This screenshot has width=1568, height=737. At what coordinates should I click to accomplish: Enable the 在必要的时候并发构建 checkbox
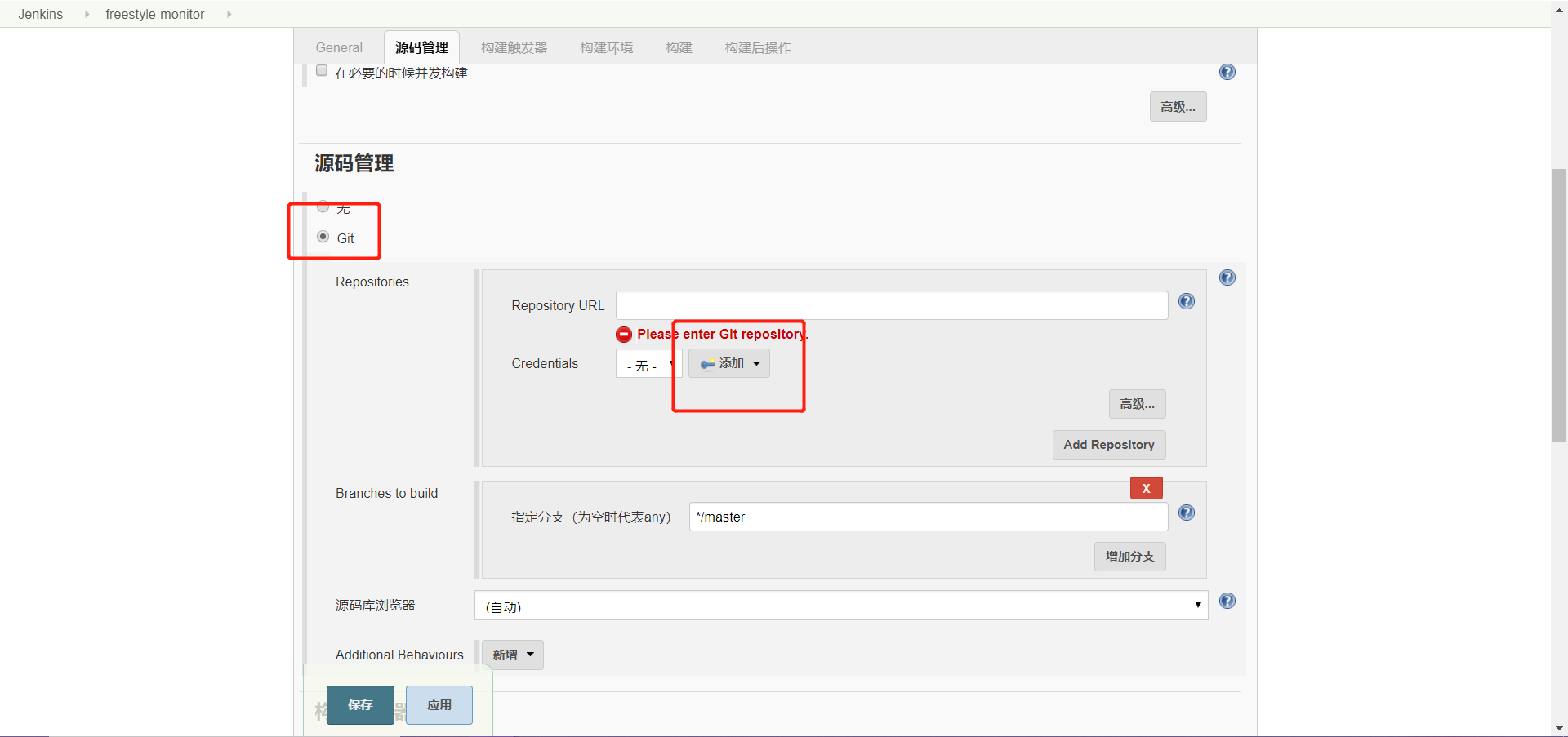(322, 70)
